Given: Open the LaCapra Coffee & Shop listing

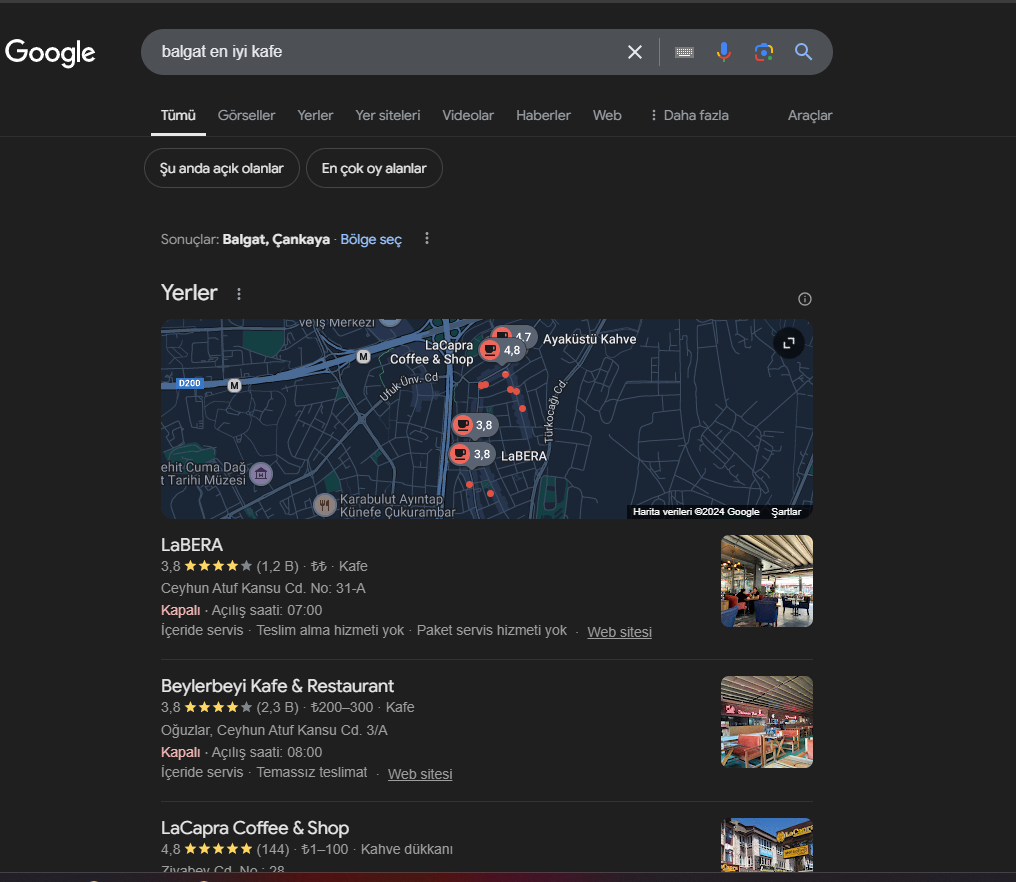Looking at the screenshot, I should pos(255,828).
